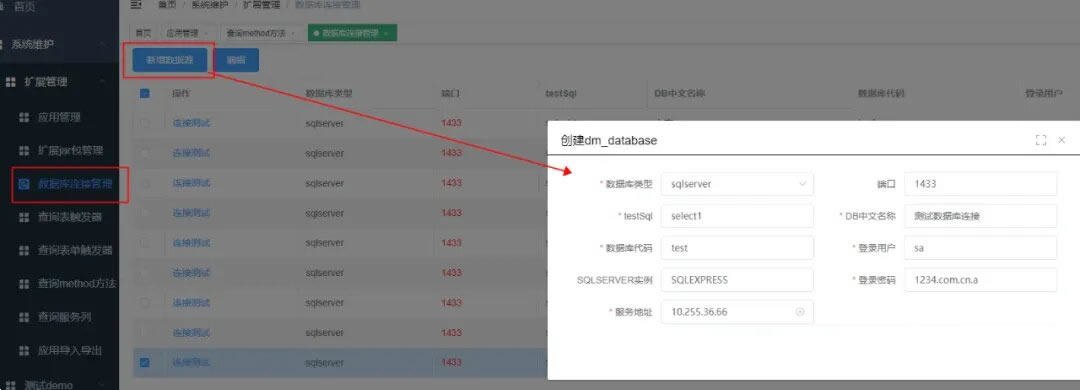
Task: Open the 数据库类型 sqlserver dropdown
Action: pyautogui.click(x=737, y=184)
